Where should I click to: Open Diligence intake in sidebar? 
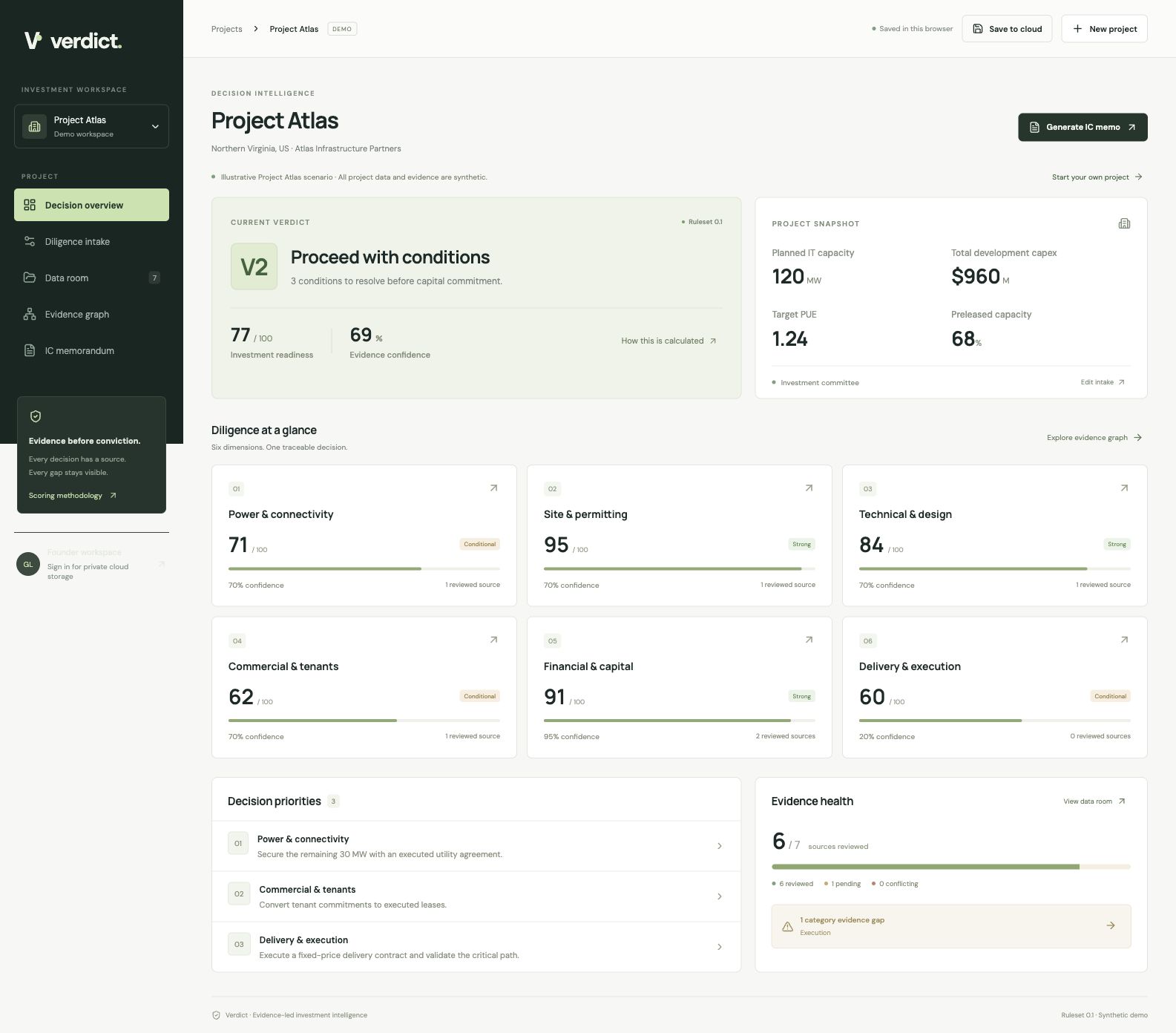point(91,241)
